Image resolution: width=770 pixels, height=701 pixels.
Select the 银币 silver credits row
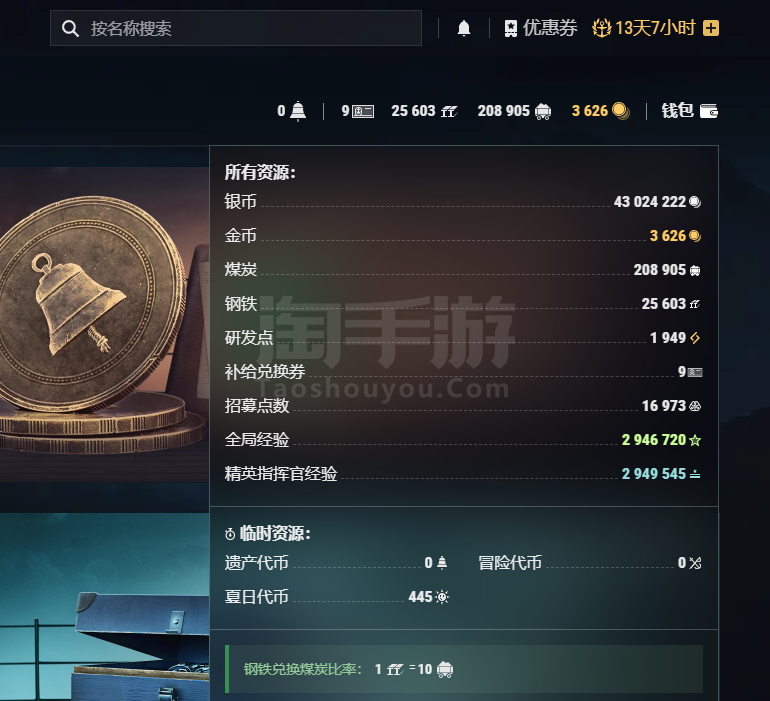click(x=463, y=201)
